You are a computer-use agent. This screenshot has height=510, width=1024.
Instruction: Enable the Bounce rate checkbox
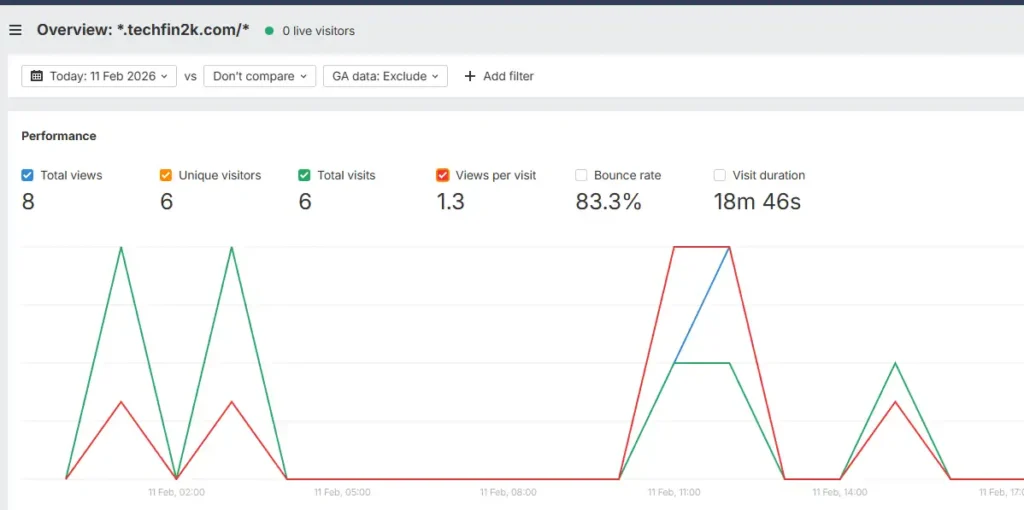point(581,175)
